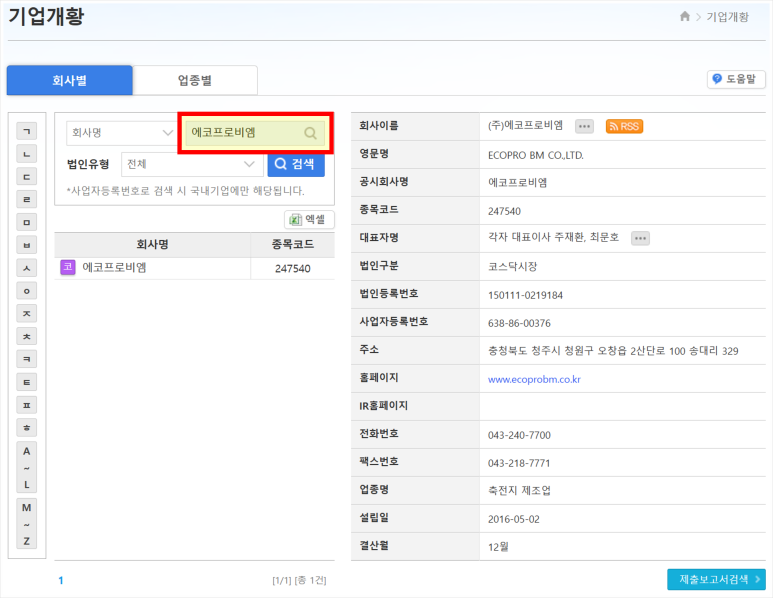The height and width of the screenshot is (598, 773).
Task: Click the 기업개황 breadcrumb text
Action: pos(727,17)
